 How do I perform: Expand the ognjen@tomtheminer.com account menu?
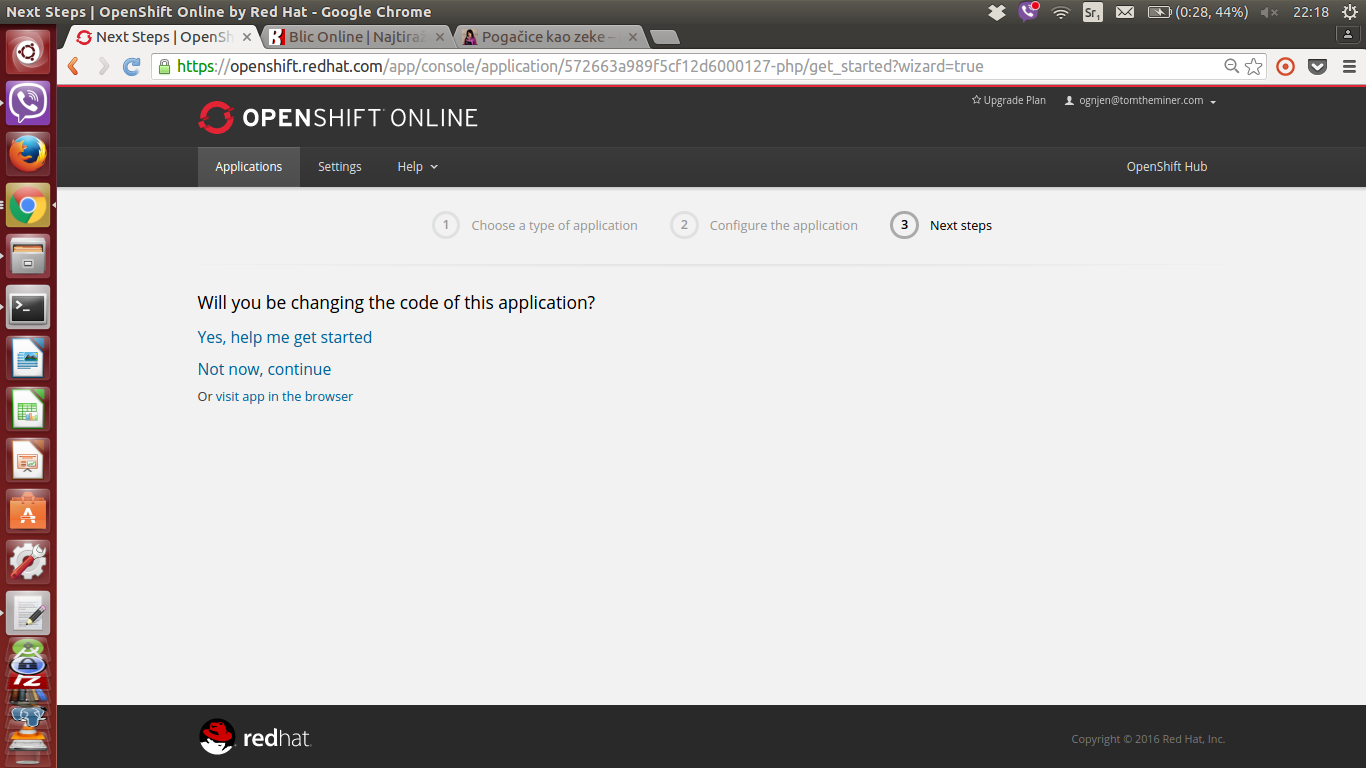point(1141,101)
